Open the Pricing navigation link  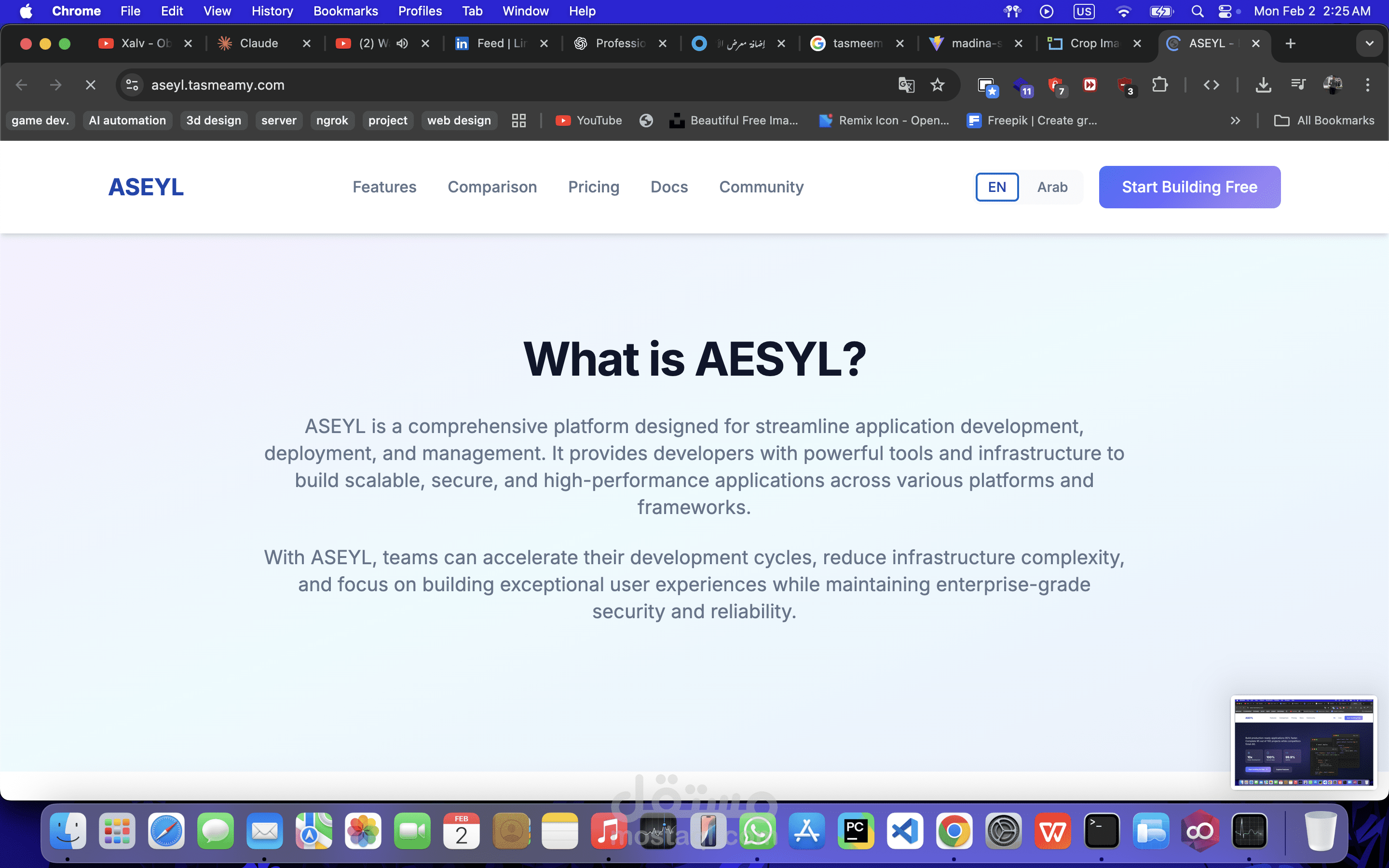594,187
